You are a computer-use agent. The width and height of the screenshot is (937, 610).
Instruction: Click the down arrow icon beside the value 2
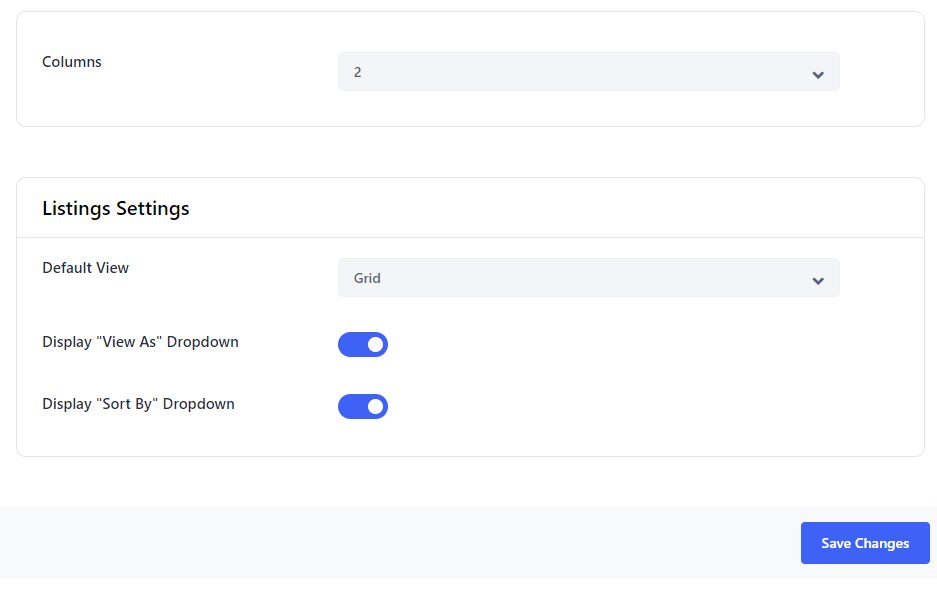(x=817, y=72)
